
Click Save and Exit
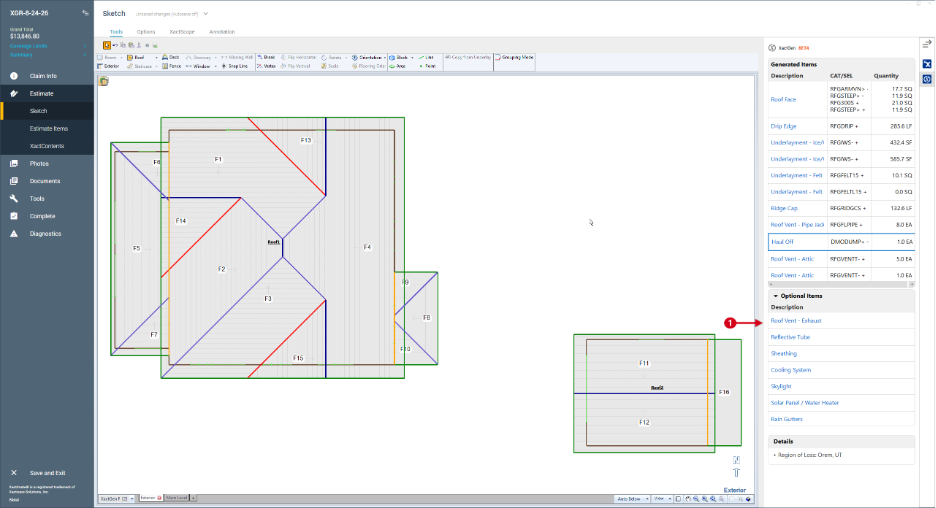tap(47, 473)
